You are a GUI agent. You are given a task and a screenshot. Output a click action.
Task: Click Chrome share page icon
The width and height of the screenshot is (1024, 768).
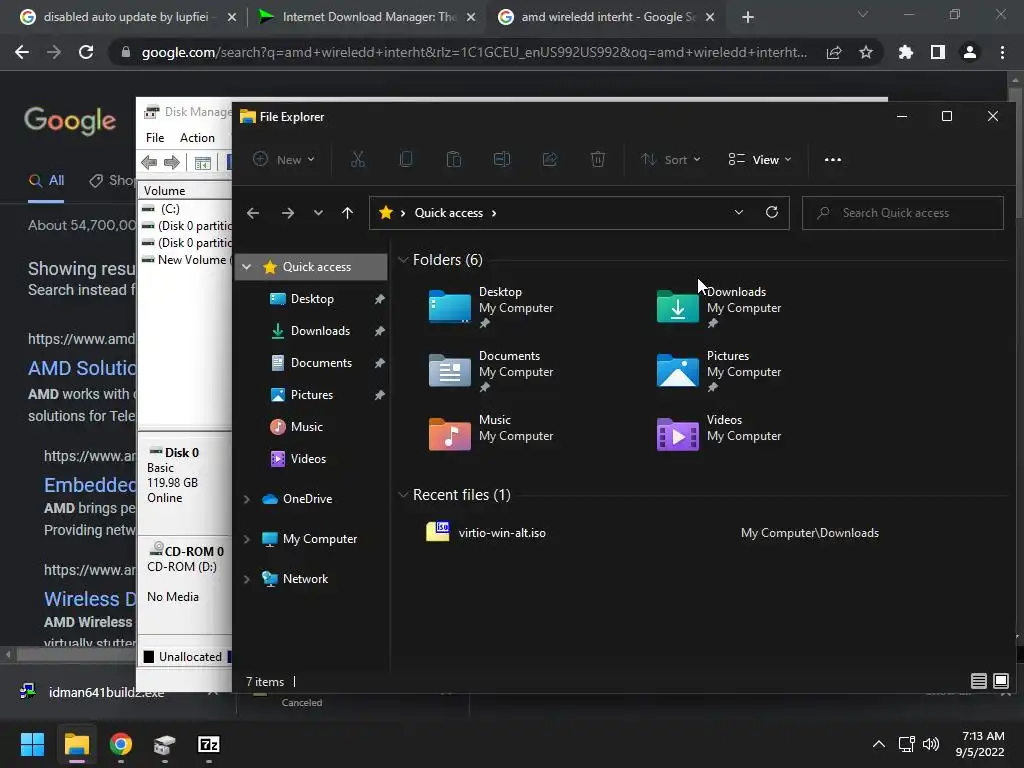click(833, 52)
